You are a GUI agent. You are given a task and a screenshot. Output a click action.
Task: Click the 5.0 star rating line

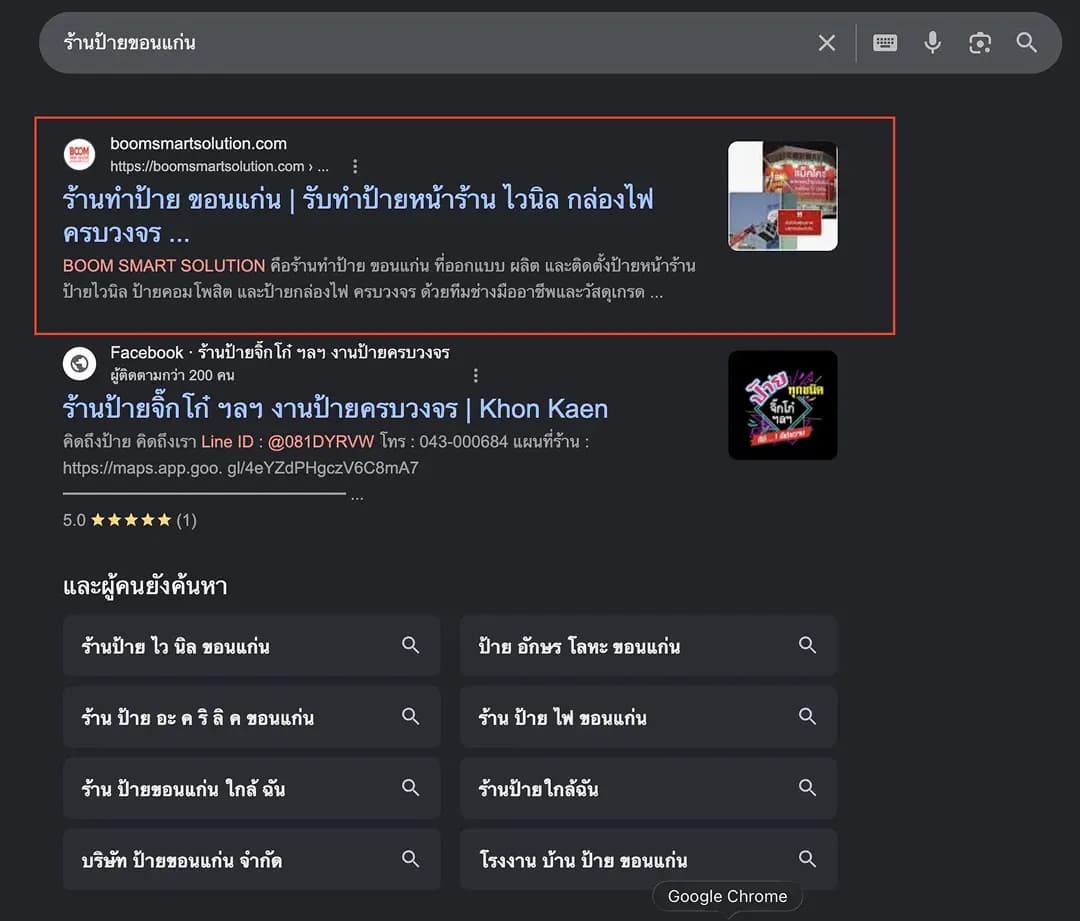coord(129,520)
